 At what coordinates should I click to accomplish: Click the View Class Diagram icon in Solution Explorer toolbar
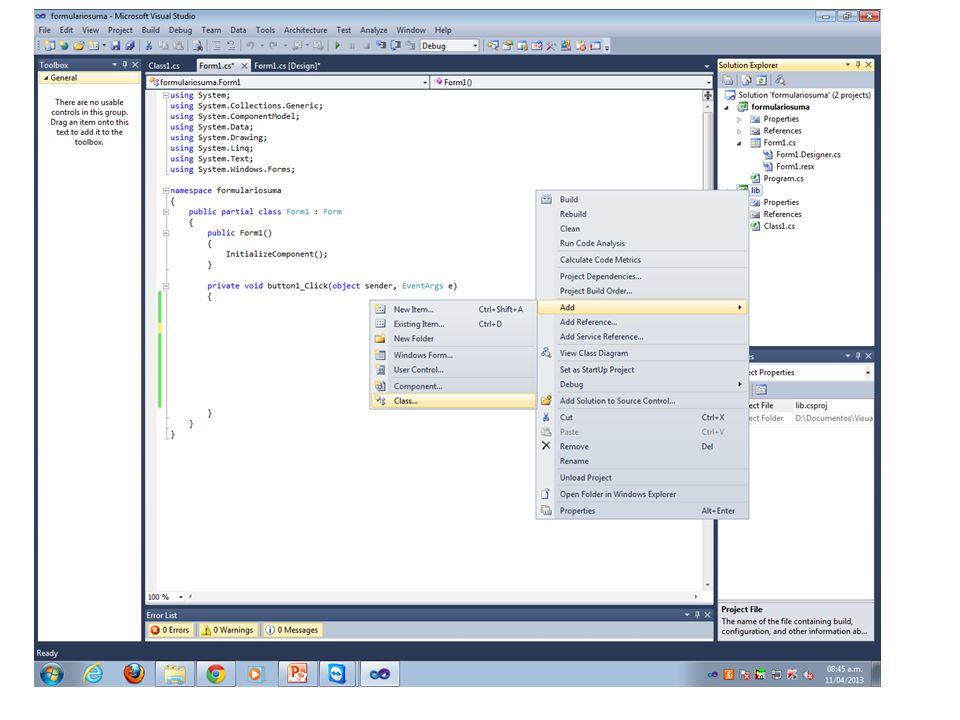[779, 80]
